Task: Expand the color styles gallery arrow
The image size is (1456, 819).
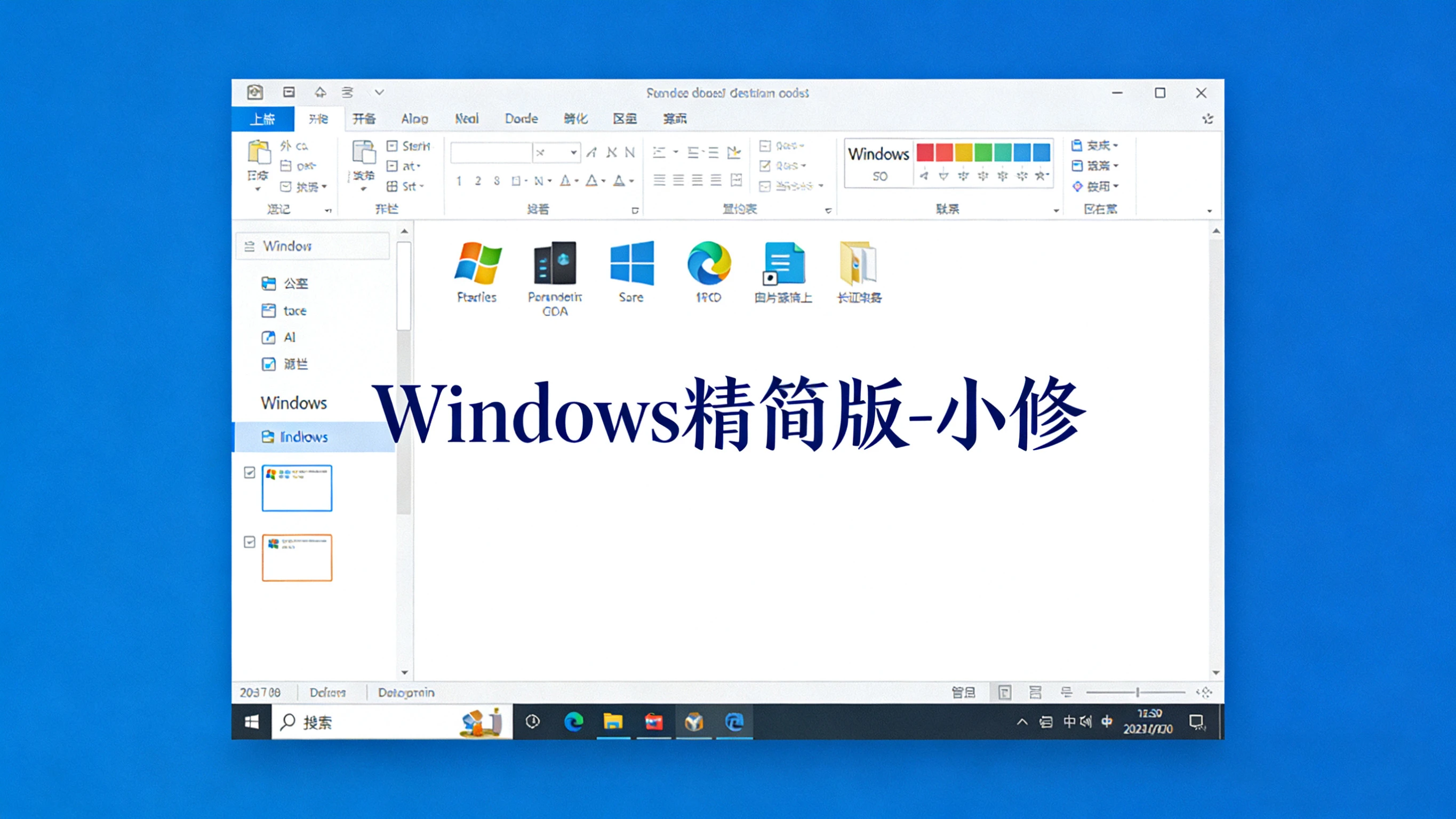Action: click(1056, 210)
